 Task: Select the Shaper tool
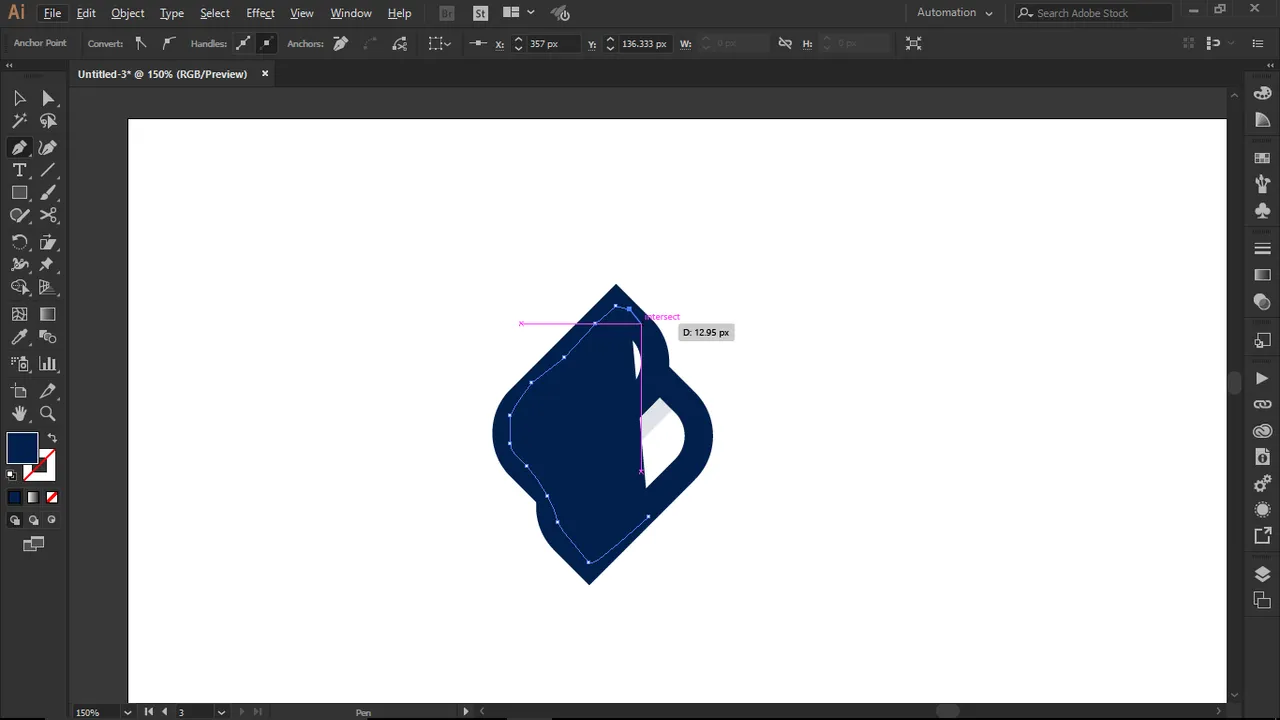coord(19,216)
